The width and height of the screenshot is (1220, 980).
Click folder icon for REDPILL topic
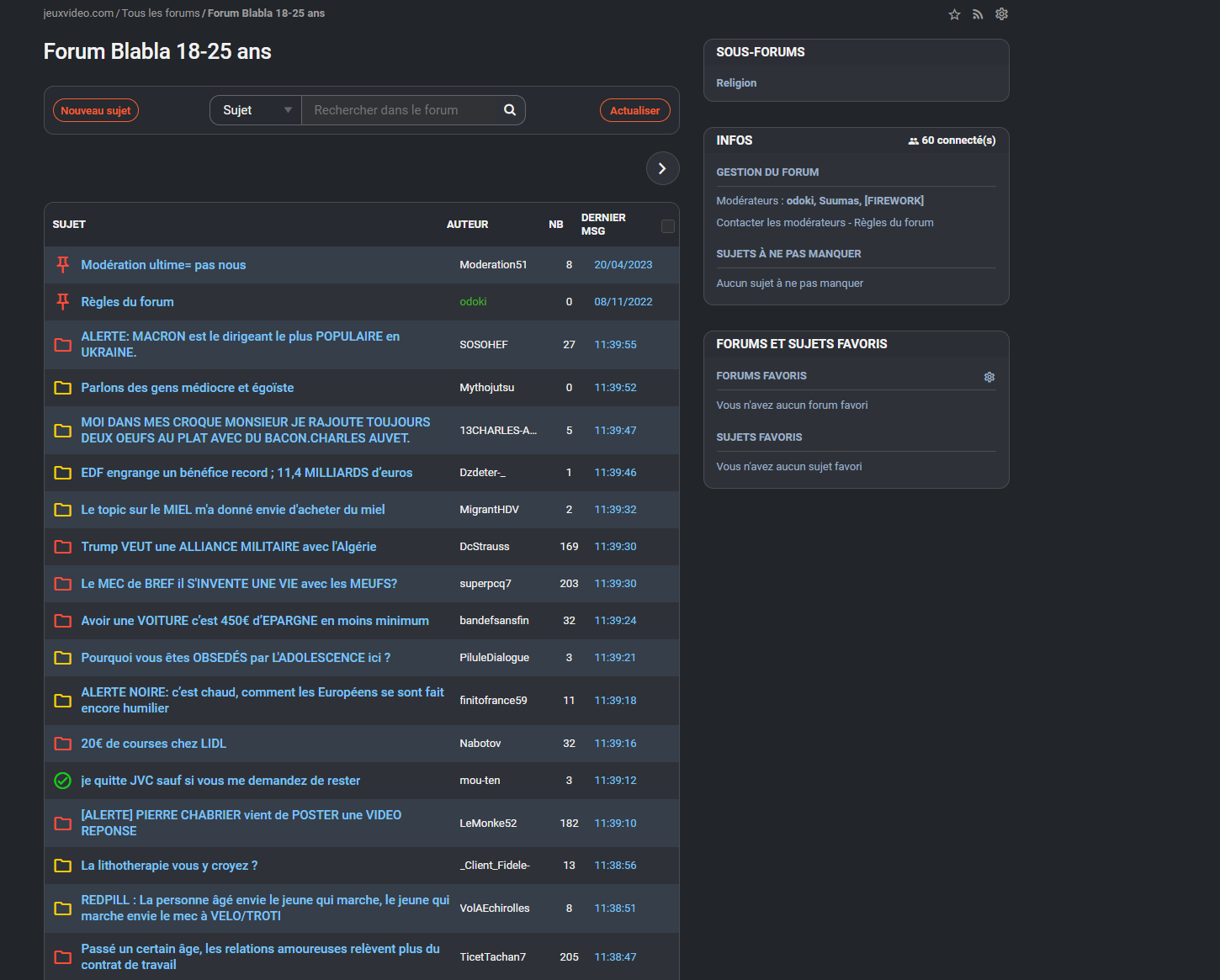tap(62, 908)
